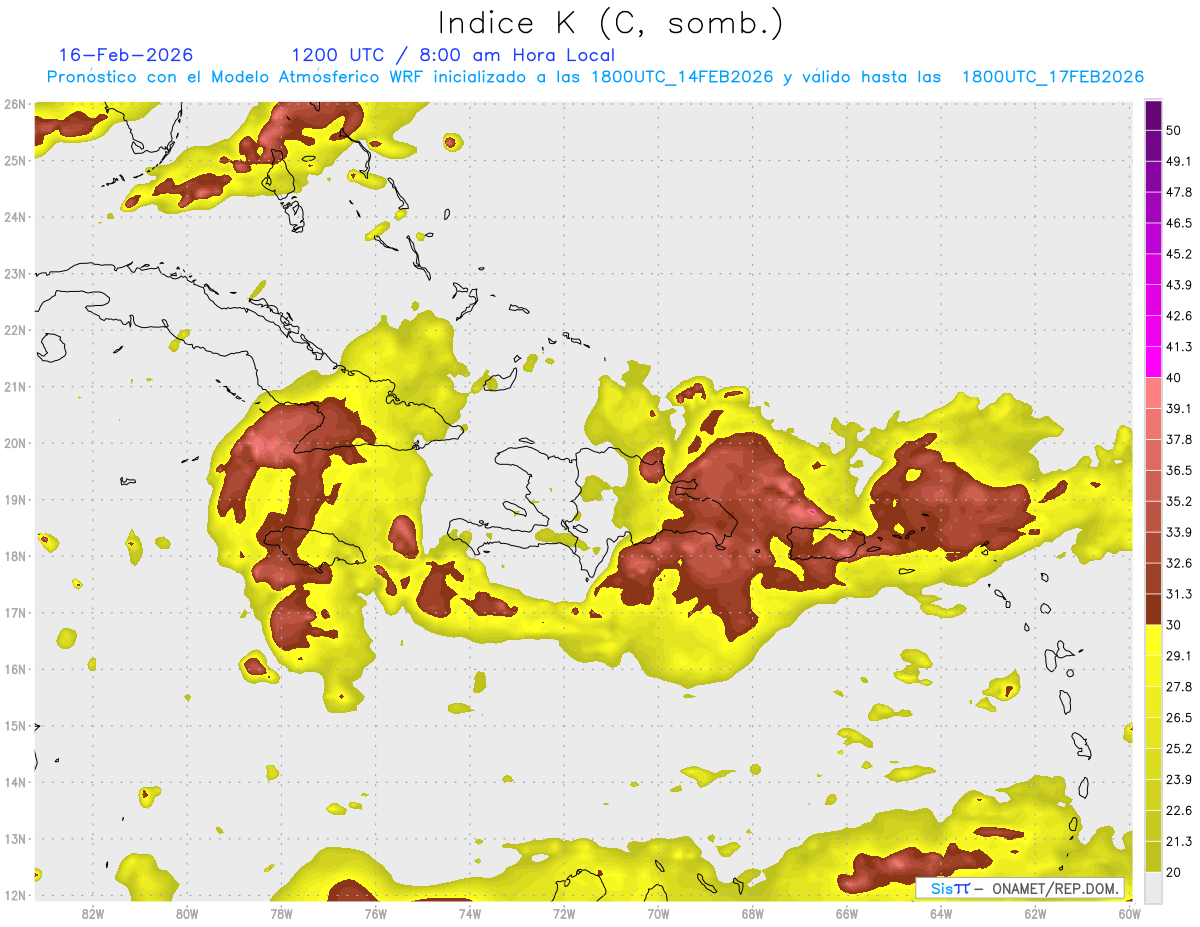Click the longitude label "66W"
Screen dimensions: 1200x927
pyautogui.click(x=847, y=913)
